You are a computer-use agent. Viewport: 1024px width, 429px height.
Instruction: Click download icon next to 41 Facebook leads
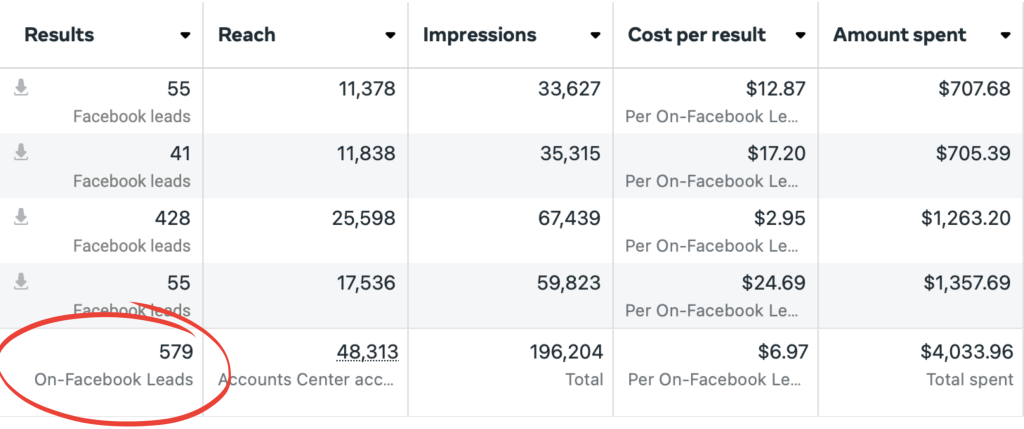coord(20,153)
